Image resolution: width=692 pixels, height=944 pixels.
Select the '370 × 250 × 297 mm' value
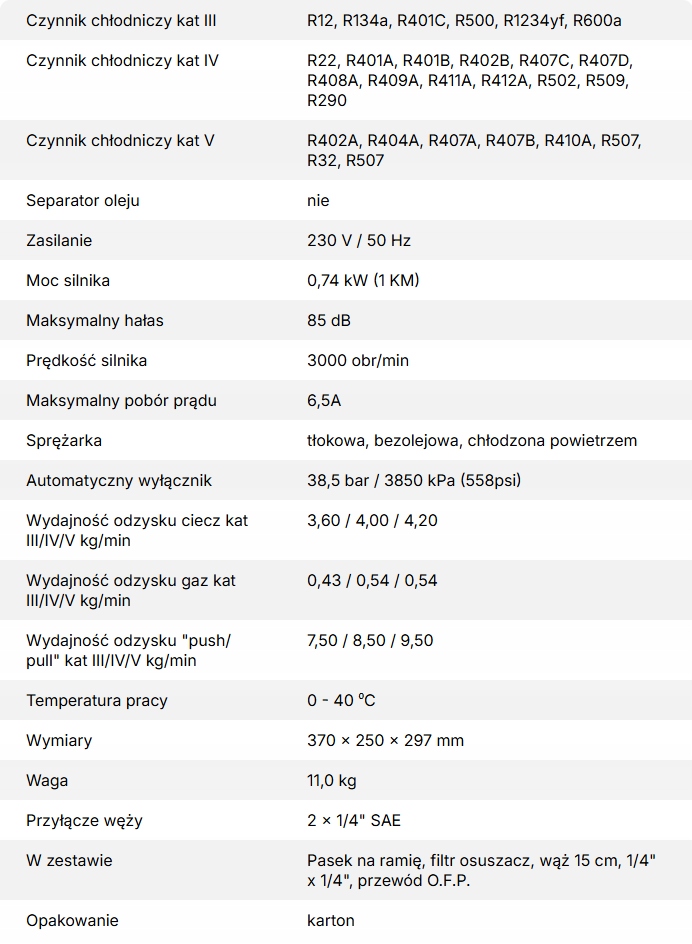click(385, 741)
